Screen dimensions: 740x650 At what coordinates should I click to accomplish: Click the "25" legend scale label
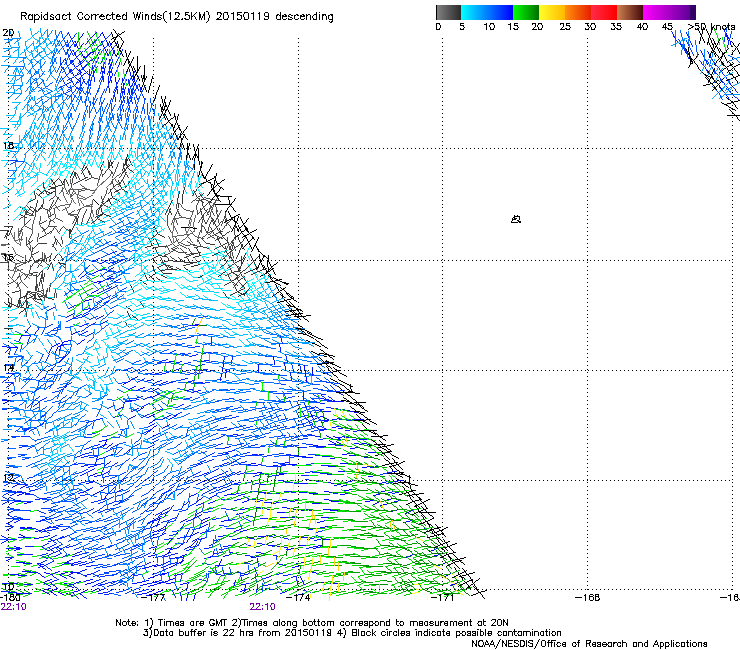(x=565, y=27)
